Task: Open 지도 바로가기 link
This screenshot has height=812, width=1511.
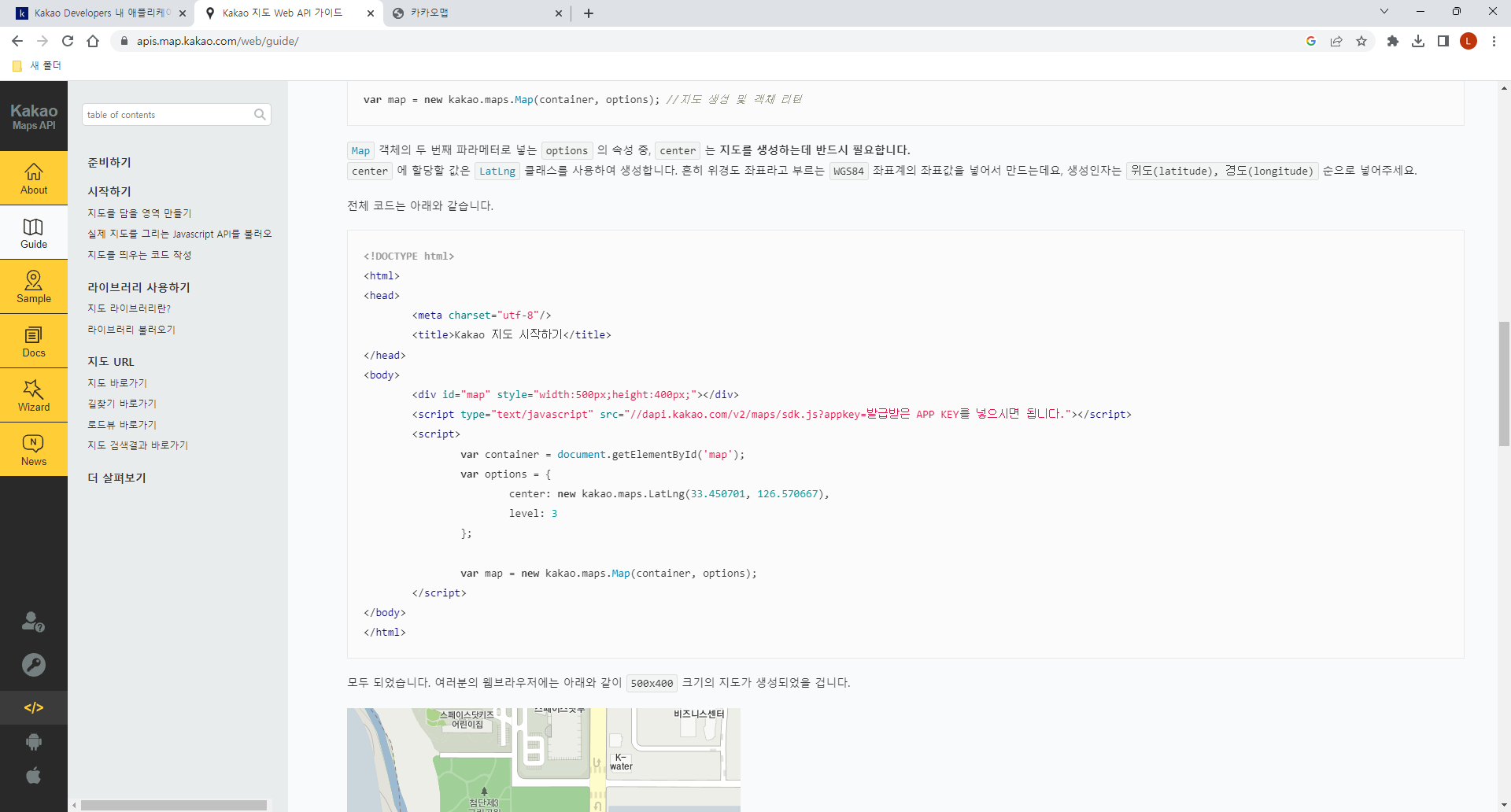Action: pyautogui.click(x=117, y=383)
